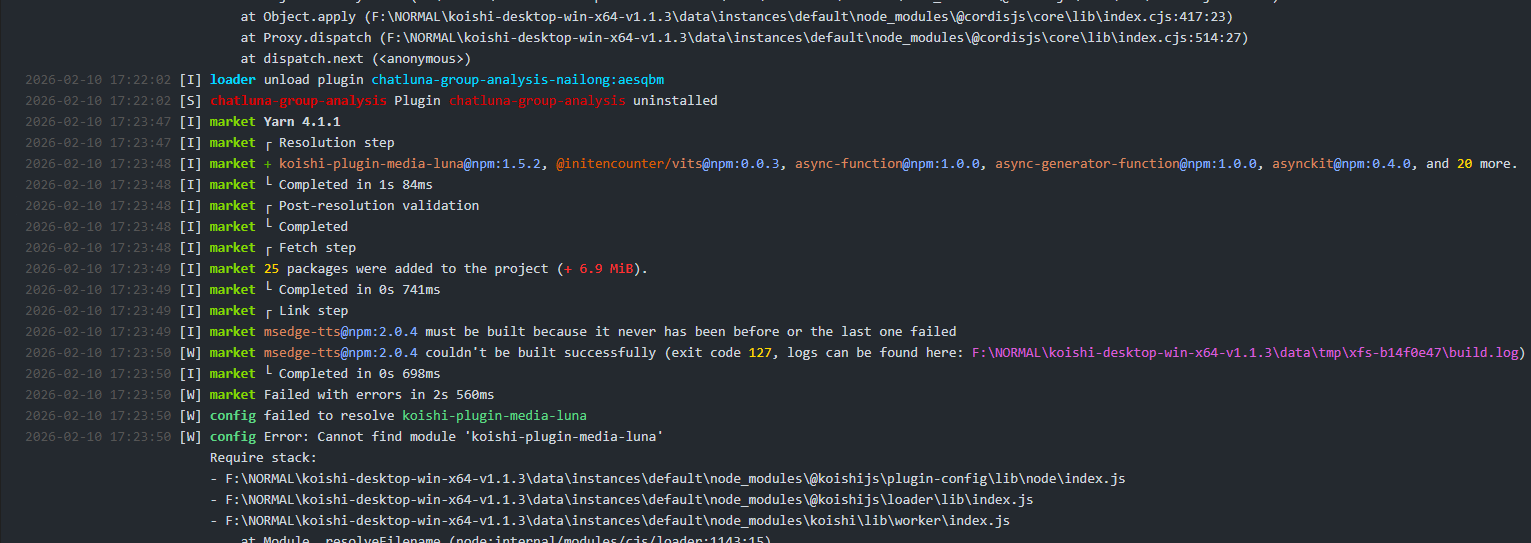This screenshot has height=543, width=1531.
Task: Click the 'Fetch step' log line
Action: click(317, 248)
